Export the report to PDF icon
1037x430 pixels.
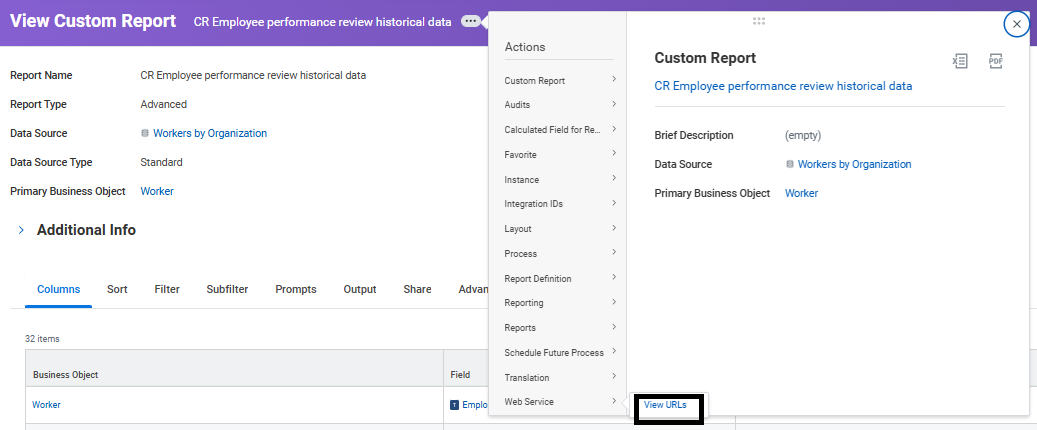click(x=995, y=62)
